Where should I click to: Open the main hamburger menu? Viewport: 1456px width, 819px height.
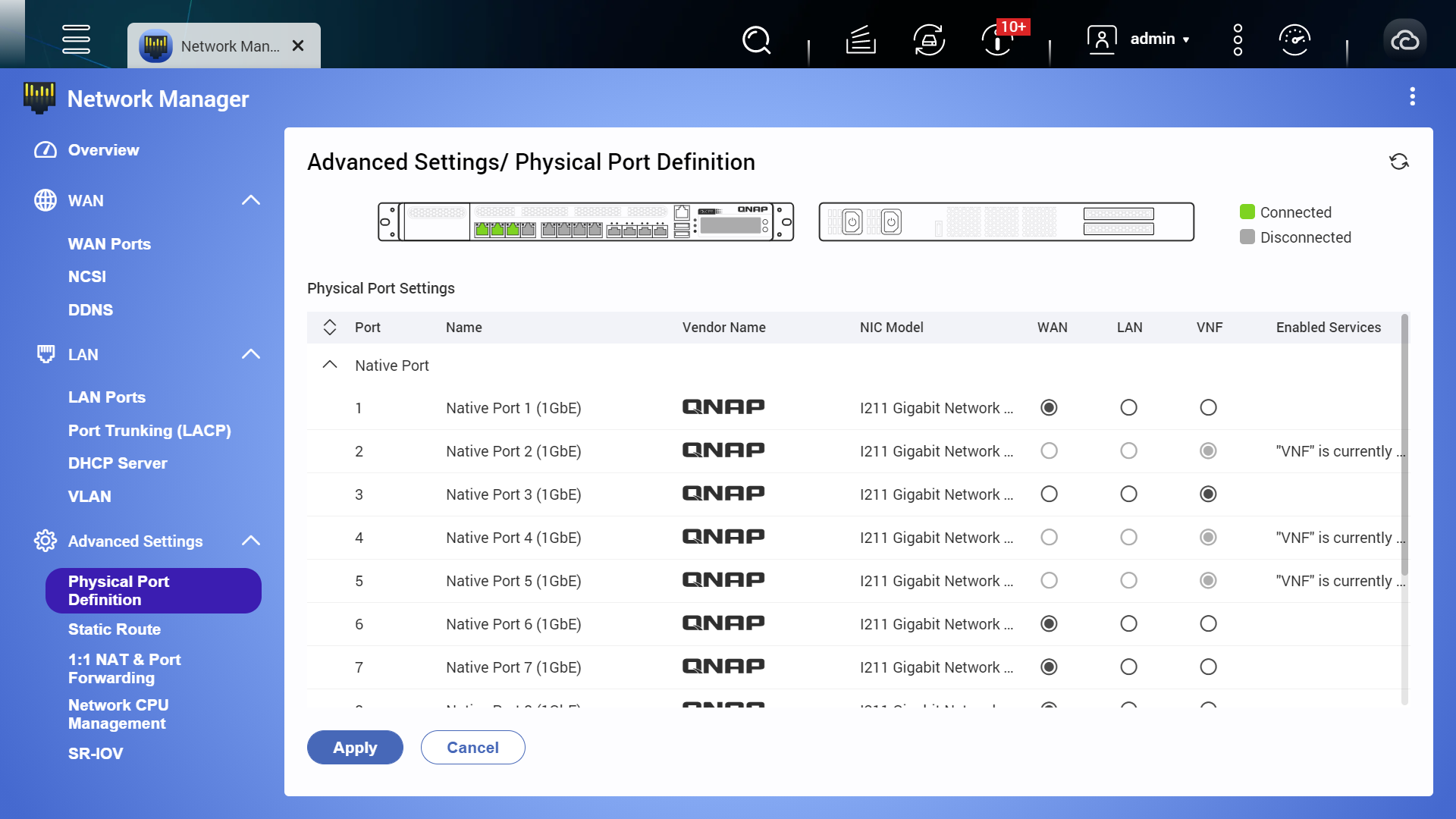pyautogui.click(x=76, y=39)
